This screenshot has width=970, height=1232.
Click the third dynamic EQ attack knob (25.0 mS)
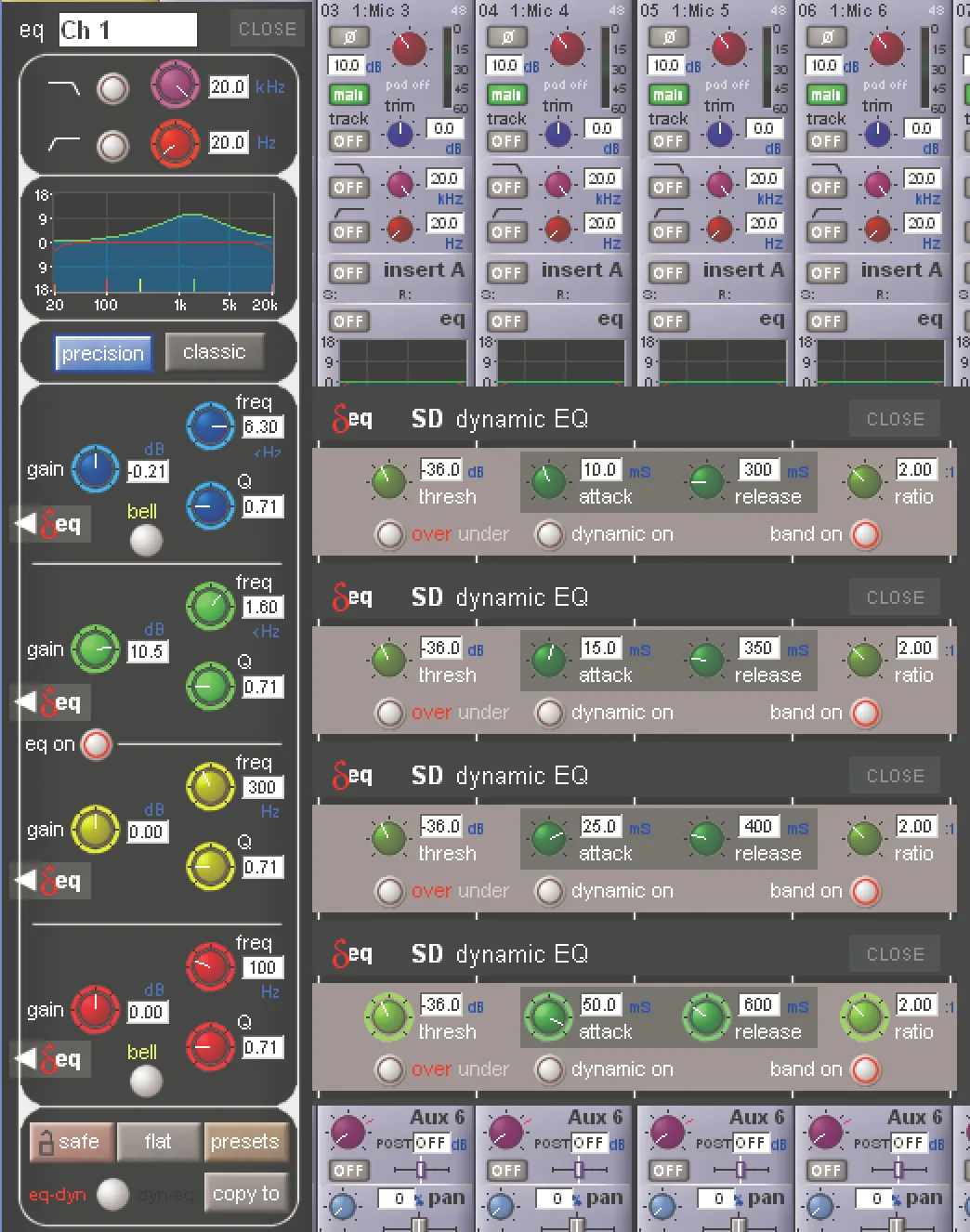pos(548,838)
